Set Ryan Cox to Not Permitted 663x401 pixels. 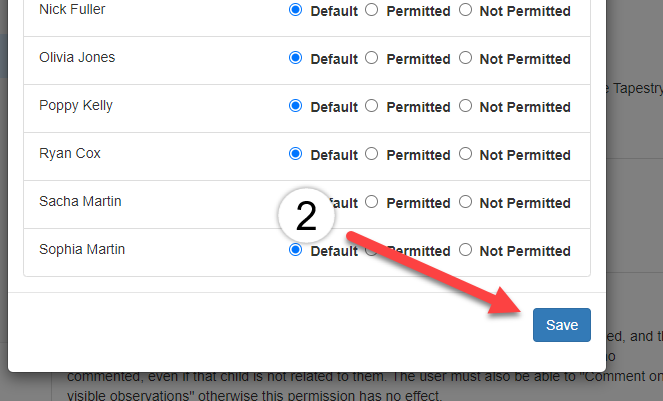(466, 154)
